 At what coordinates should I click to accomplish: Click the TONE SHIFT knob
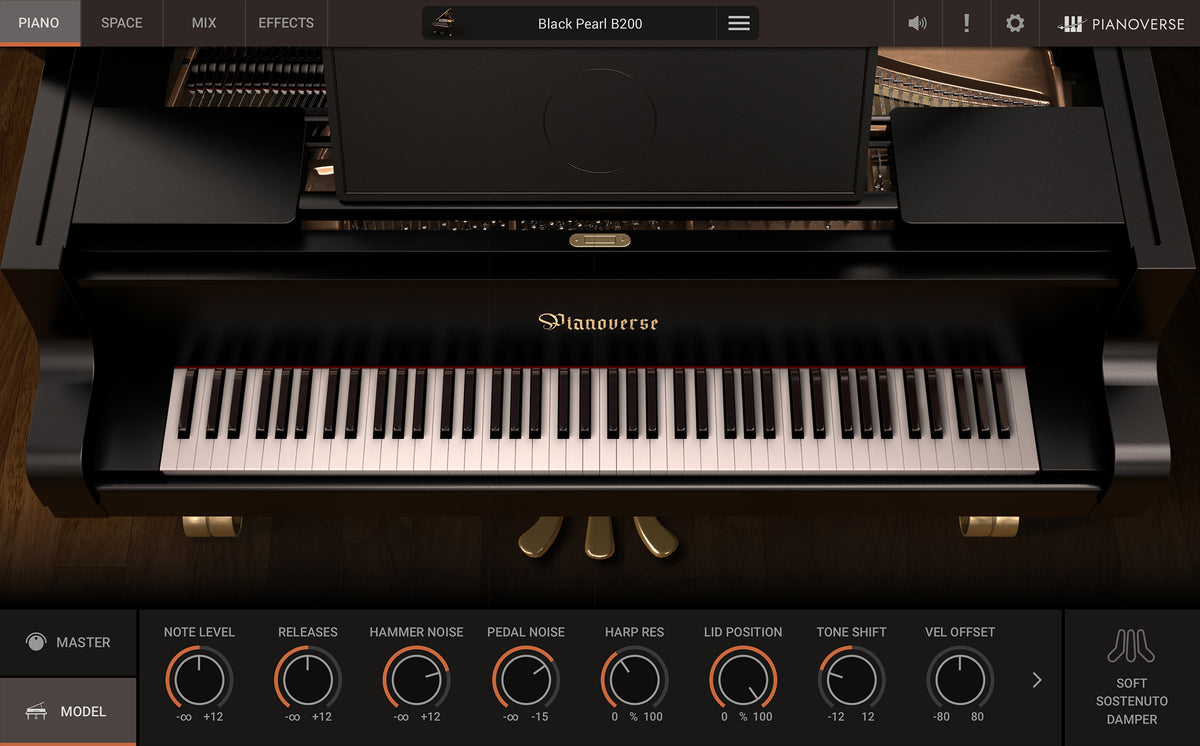pyautogui.click(x=852, y=680)
